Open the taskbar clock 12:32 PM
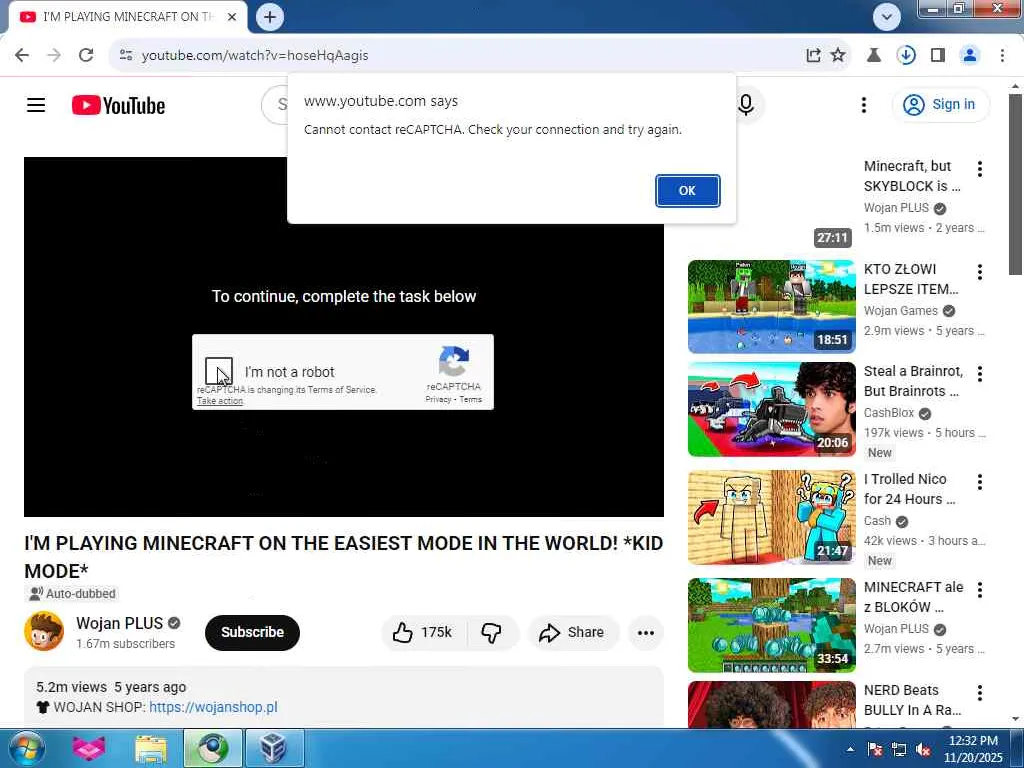Screen dimensions: 1024x768 pyautogui.click(x=972, y=749)
